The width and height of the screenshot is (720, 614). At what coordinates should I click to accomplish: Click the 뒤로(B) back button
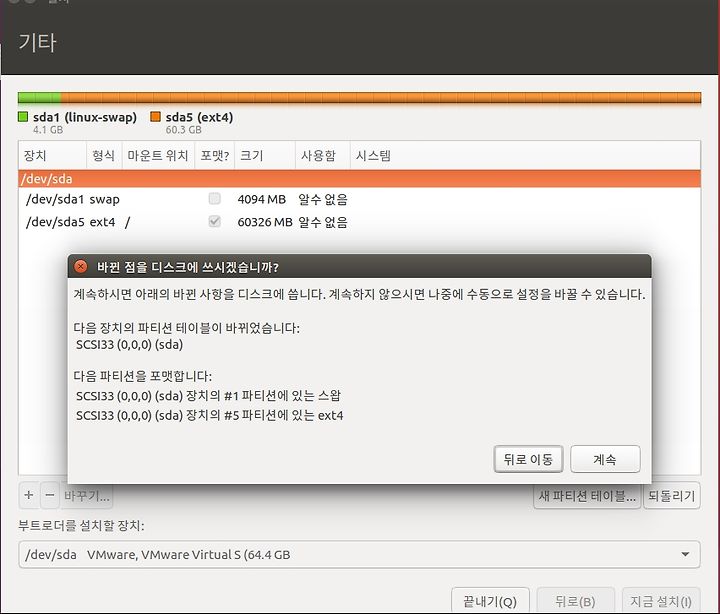(575, 601)
